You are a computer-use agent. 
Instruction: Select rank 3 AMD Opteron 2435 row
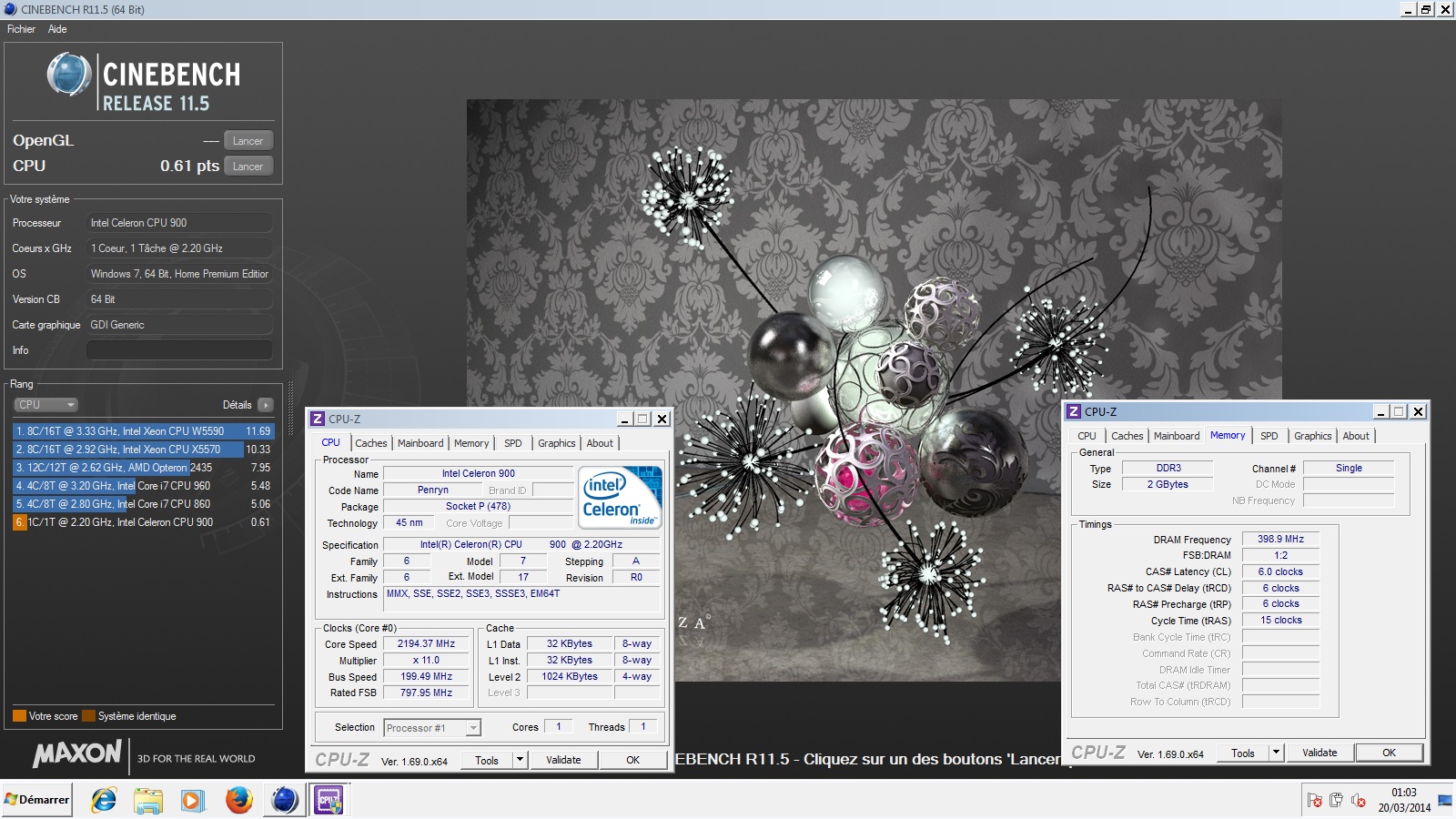tap(143, 468)
